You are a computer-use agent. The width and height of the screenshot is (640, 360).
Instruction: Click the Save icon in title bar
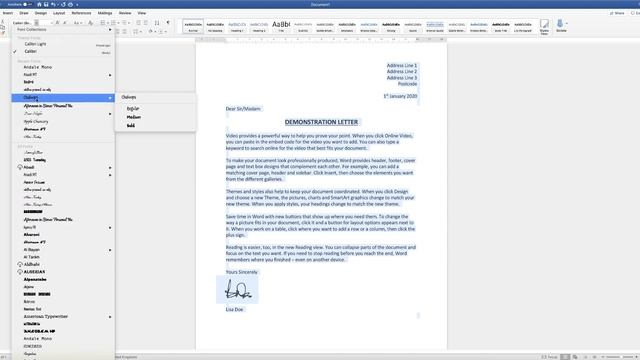(46, 4)
